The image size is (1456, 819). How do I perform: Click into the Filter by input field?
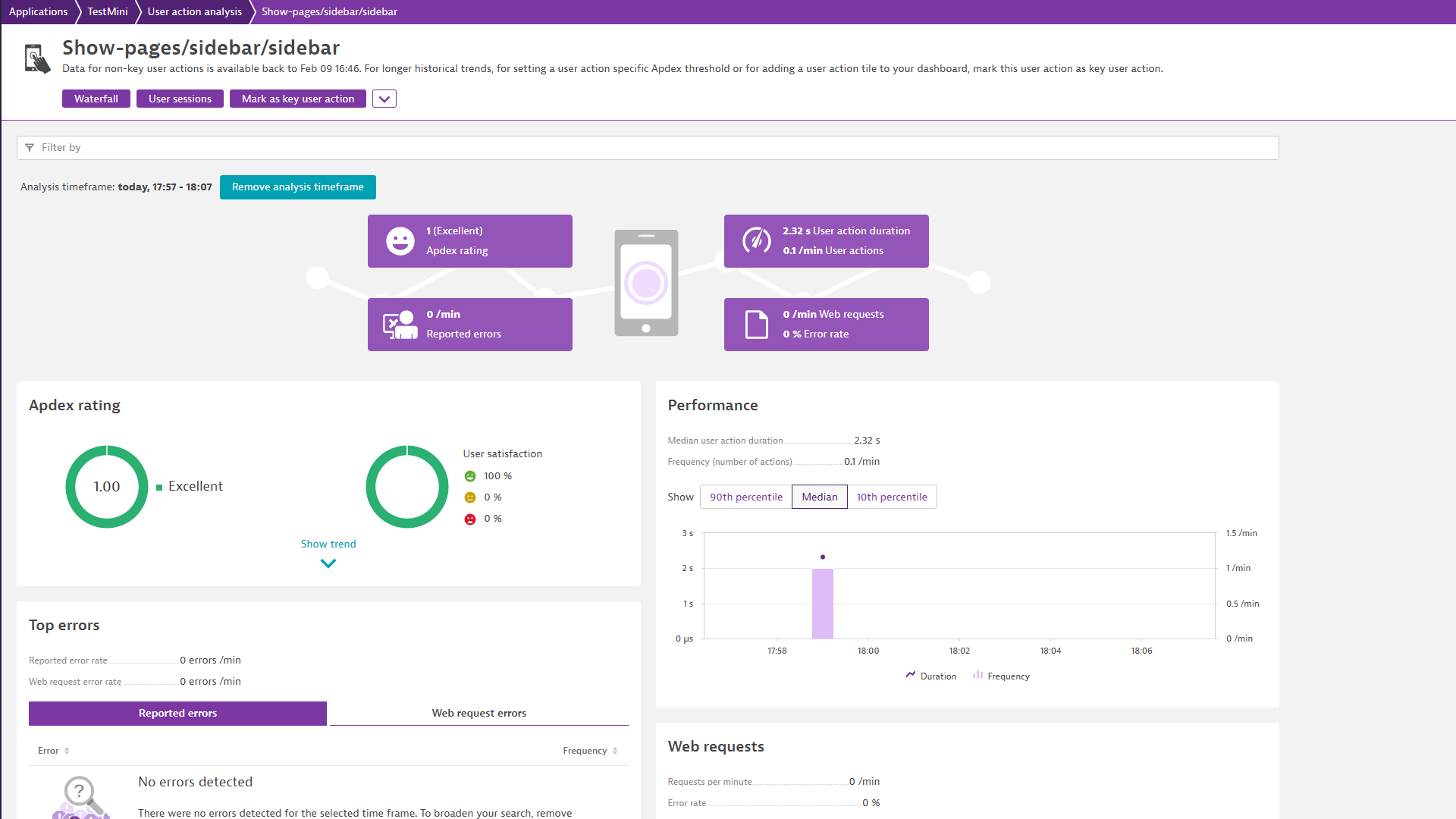click(652, 148)
